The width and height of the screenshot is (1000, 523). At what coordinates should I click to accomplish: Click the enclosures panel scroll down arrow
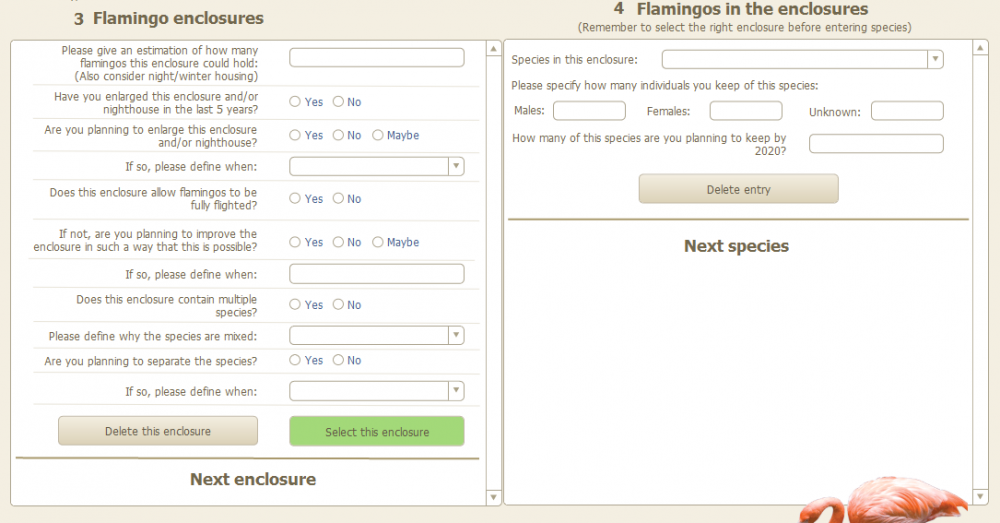[x=494, y=497]
